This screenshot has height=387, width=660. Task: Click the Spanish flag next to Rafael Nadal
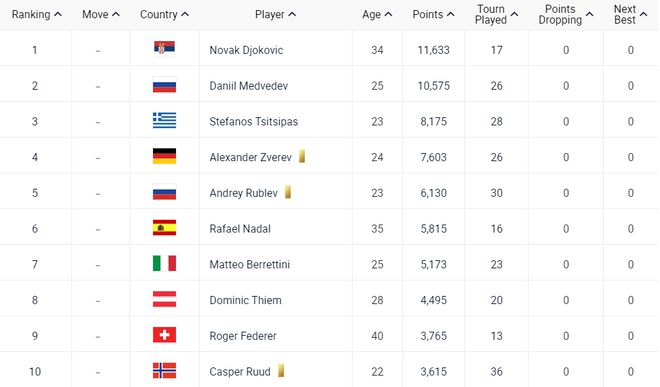[x=164, y=228]
